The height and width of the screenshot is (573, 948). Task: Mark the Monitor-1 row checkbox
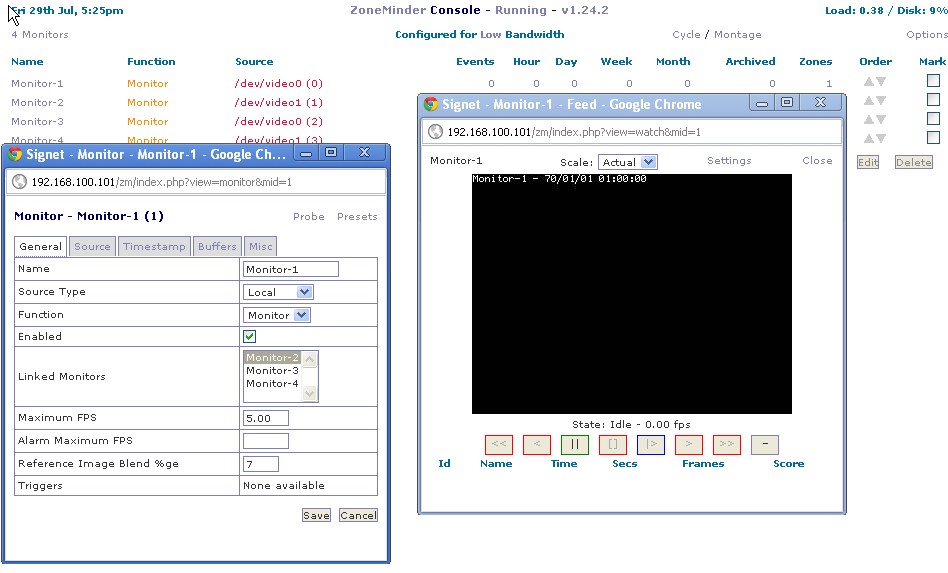pos(933,80)
